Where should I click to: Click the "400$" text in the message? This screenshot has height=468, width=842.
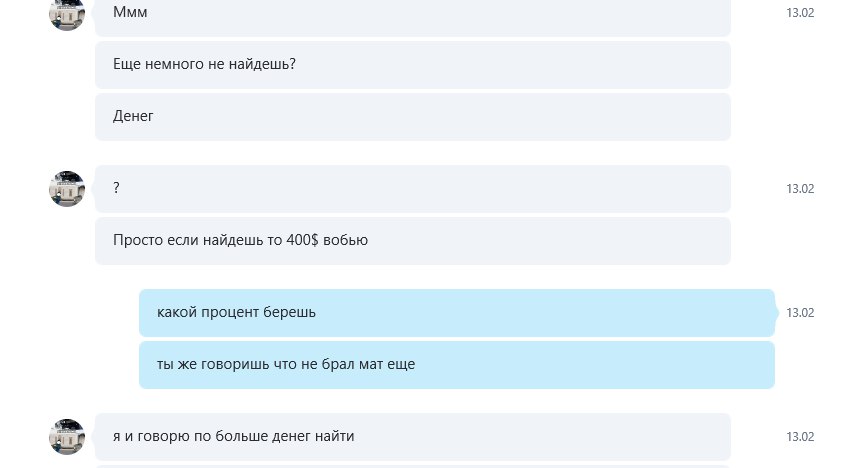tap(302, 240)
